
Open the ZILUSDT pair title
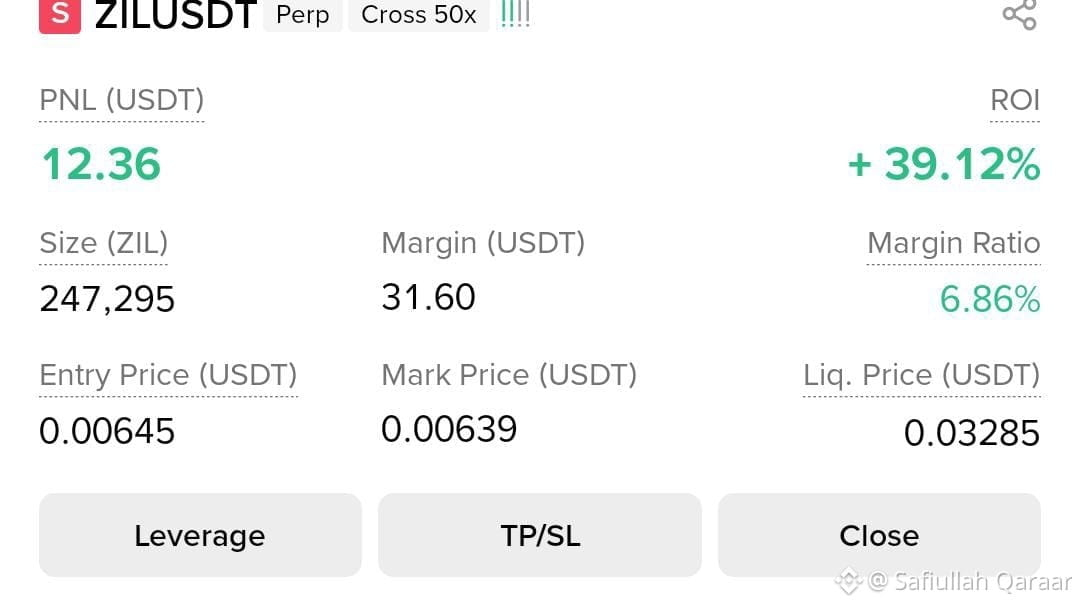tap(176, 15)
